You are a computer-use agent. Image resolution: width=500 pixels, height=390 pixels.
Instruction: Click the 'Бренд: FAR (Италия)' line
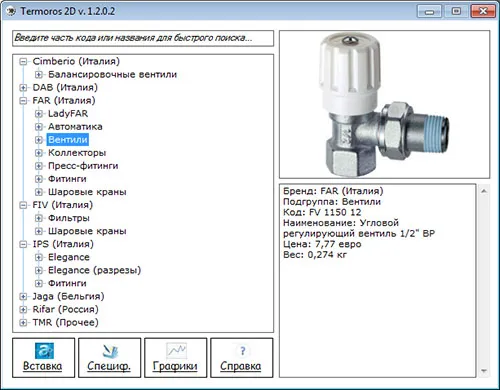333,191
